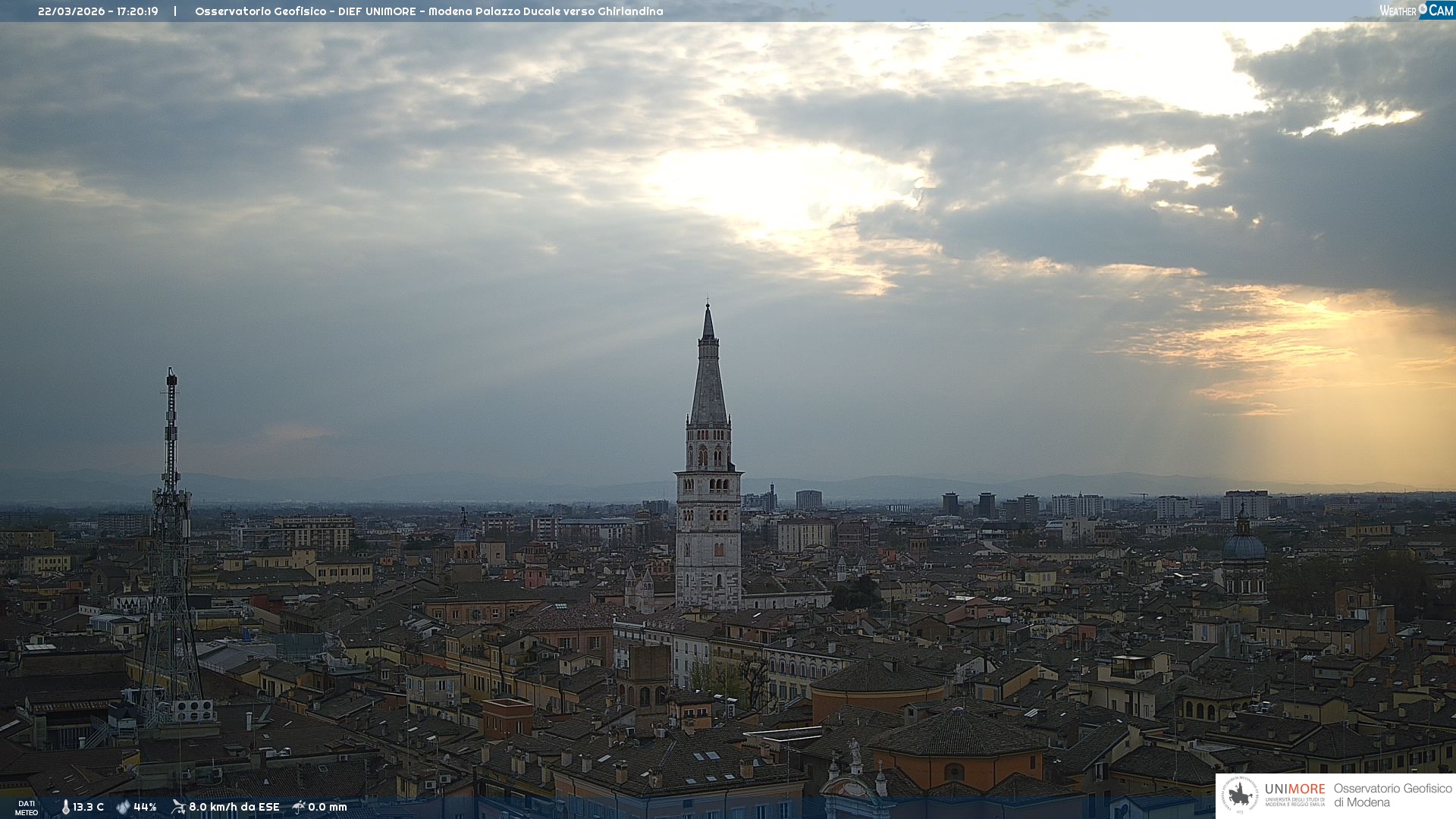1456x819 pixels.
Task: Click the wind anemometer icon
Action: coord(178,807)
